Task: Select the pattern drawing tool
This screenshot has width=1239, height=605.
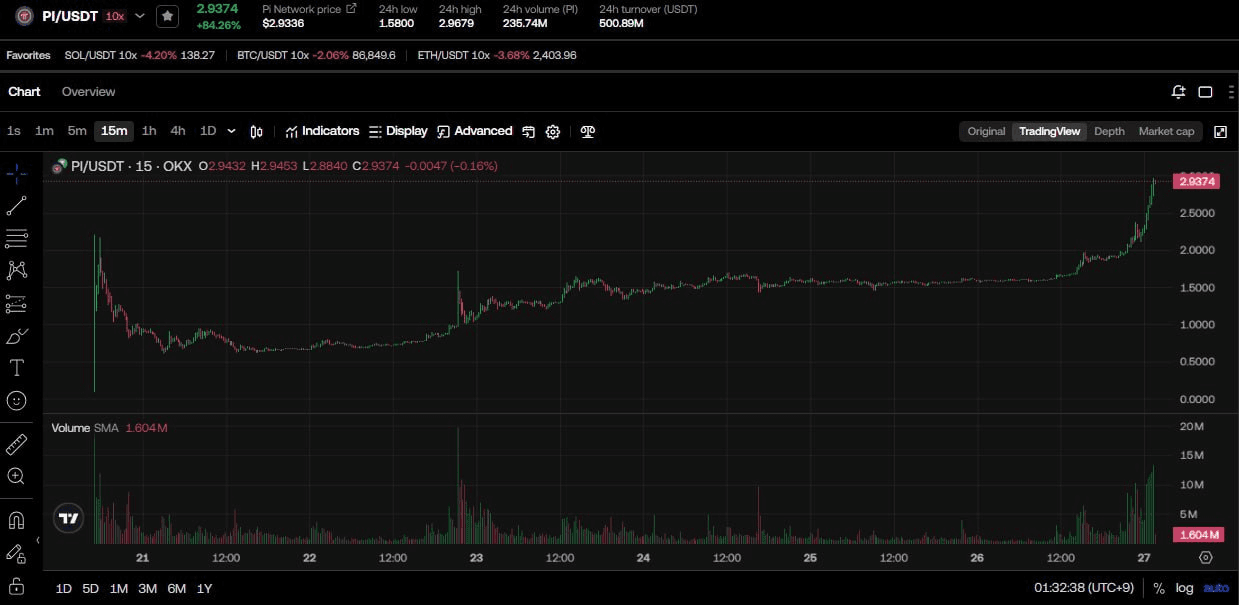Action: [16, 270]
